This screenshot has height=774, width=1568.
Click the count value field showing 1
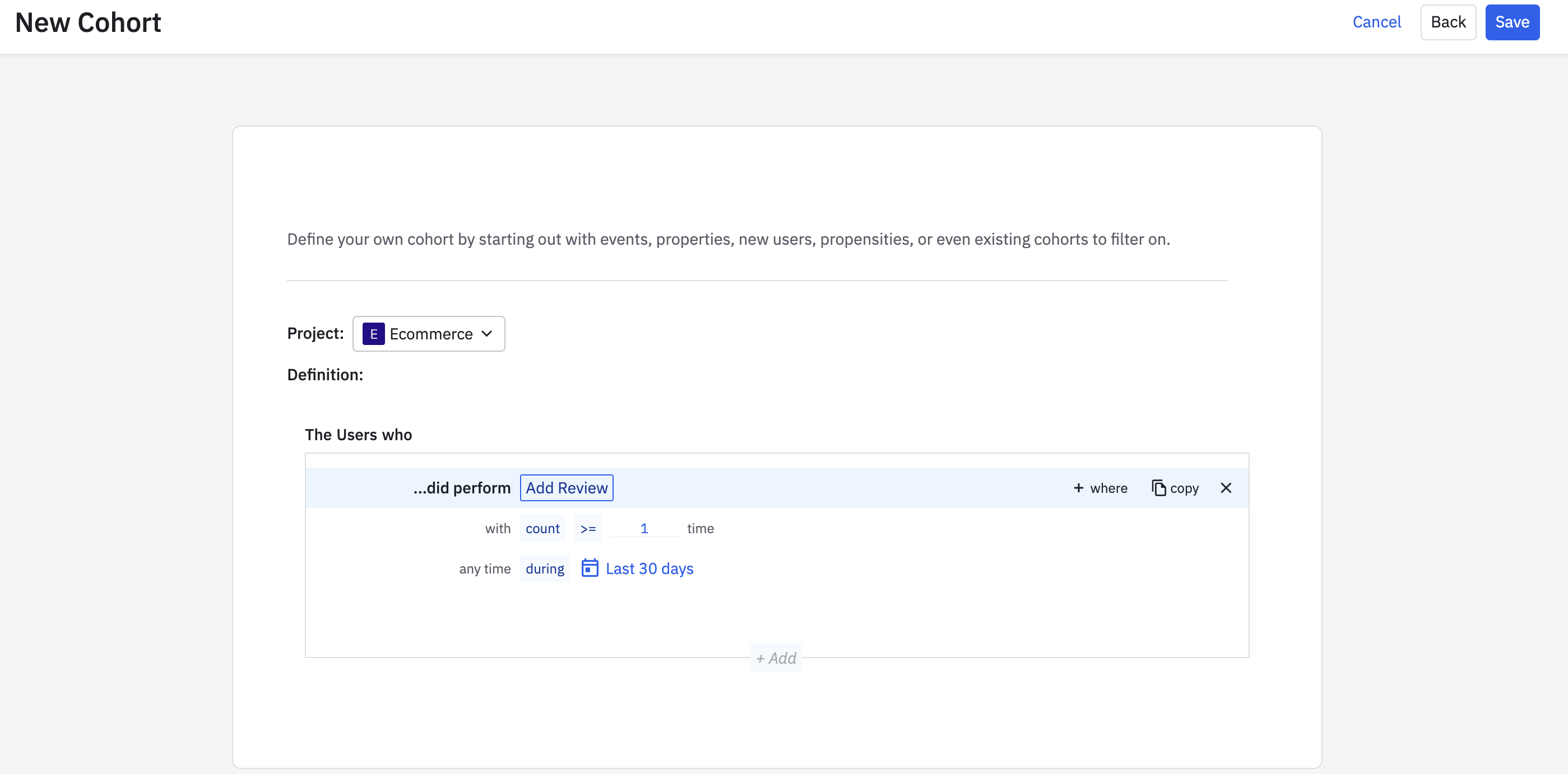click(643, 528)
